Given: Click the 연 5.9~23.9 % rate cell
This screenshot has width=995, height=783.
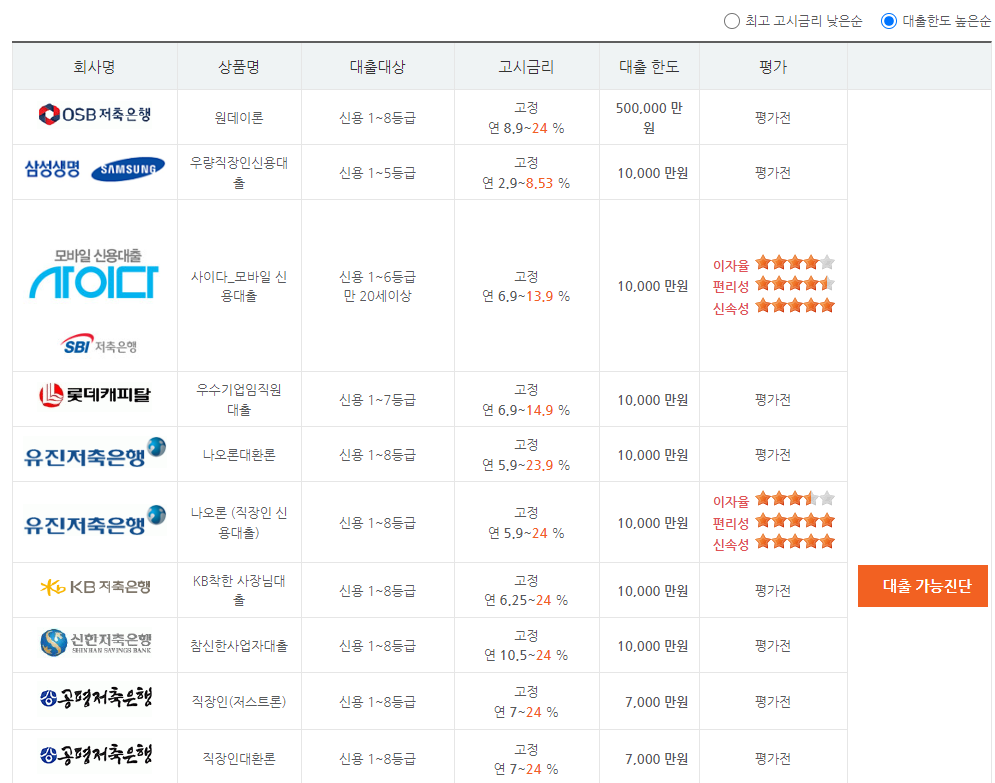Looking at the screenshot, I should coord(526,455).
